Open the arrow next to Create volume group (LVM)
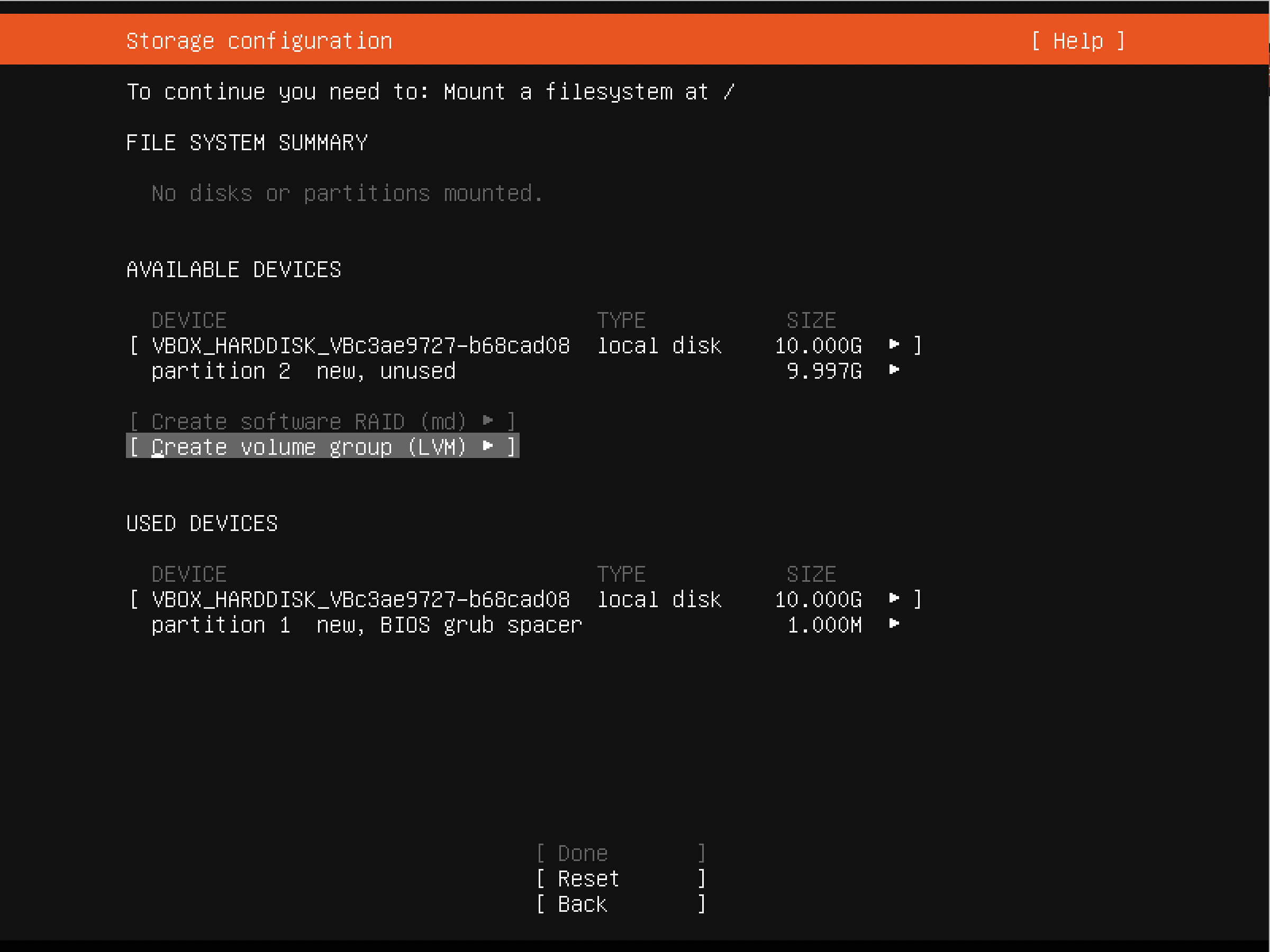 click(489, 446)
